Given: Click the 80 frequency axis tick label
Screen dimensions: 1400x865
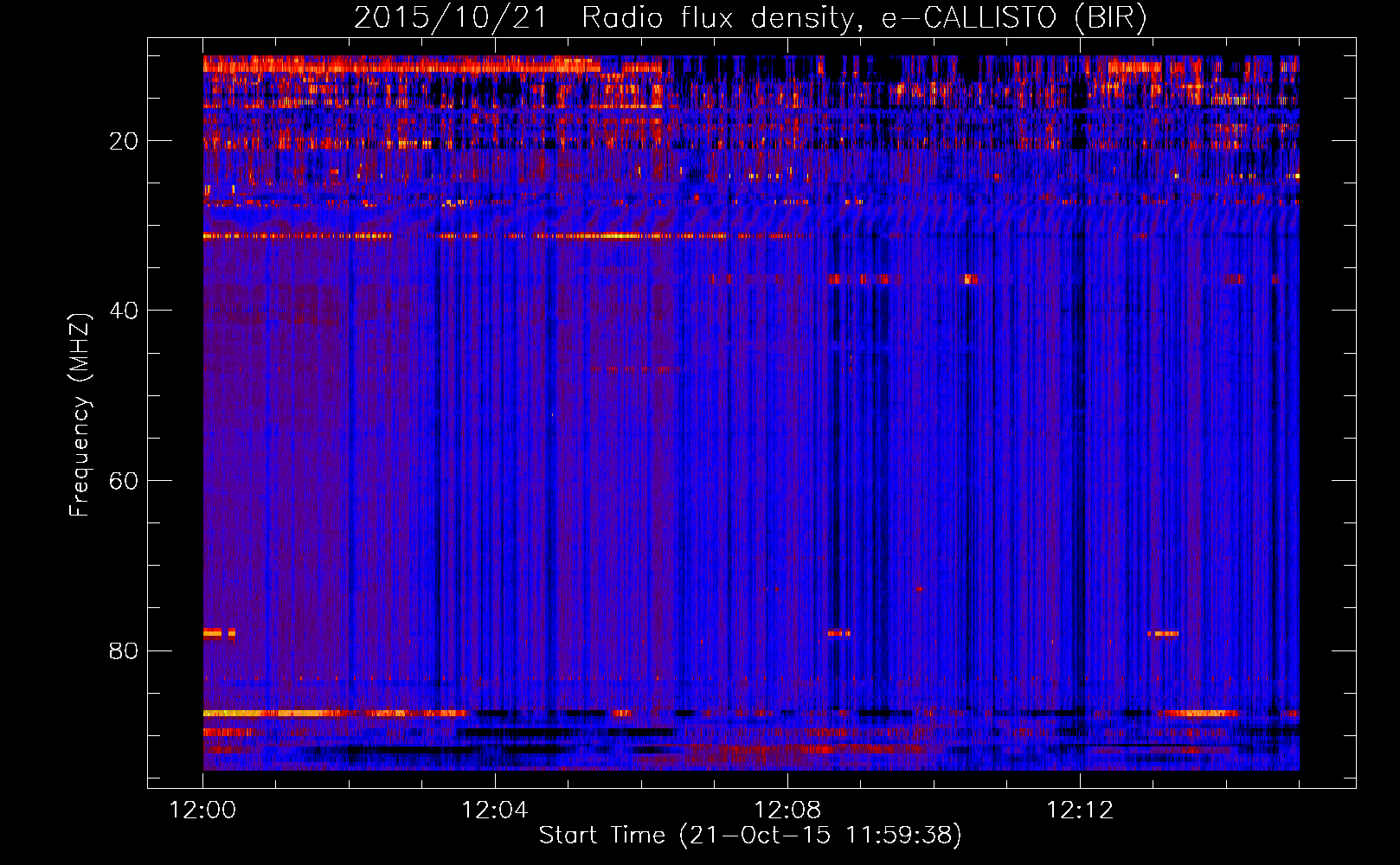Looking at the screenshot, I should point(124,650).
